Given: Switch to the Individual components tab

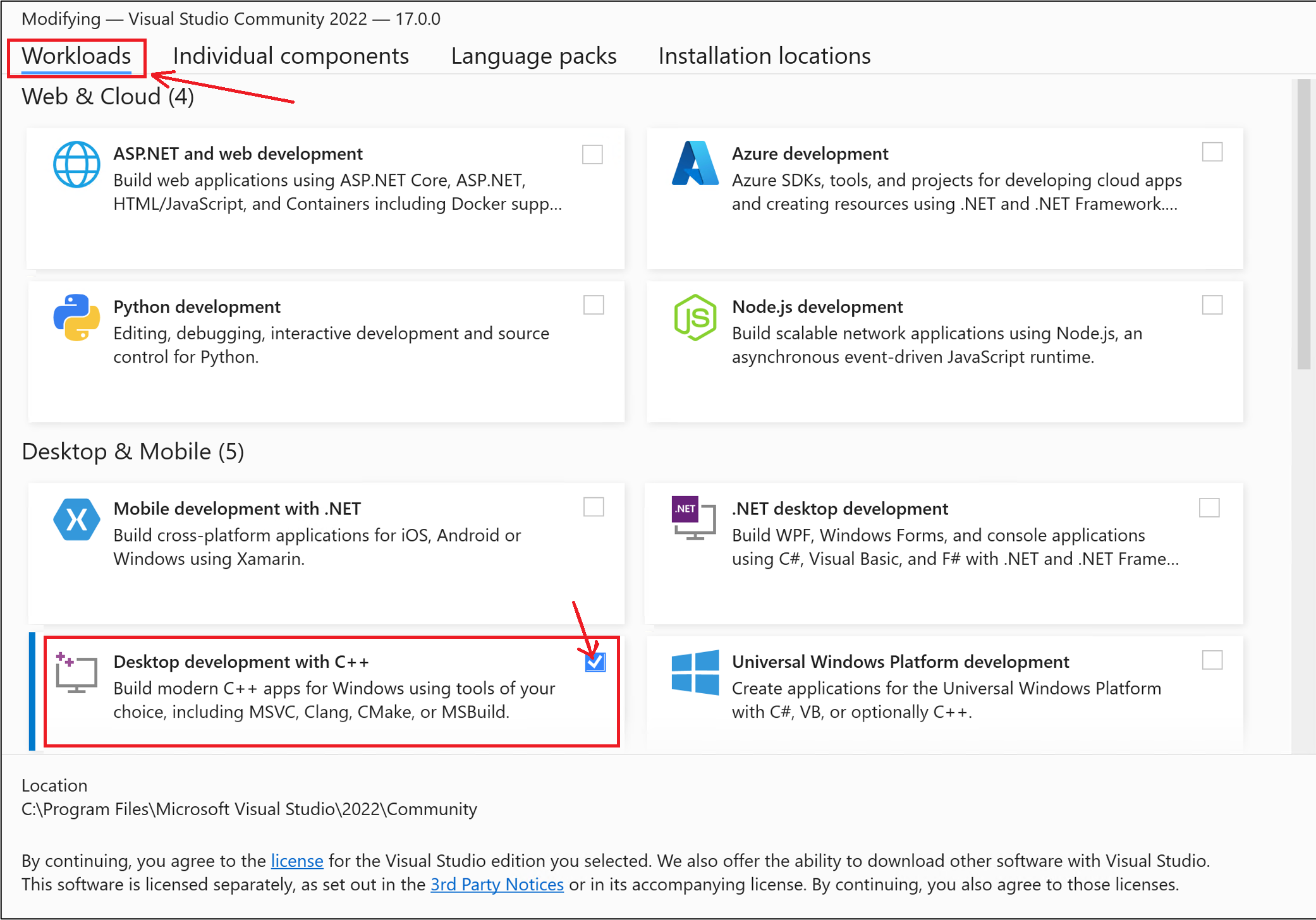Looking at the screenshot, I should click(x=290, y=56).
